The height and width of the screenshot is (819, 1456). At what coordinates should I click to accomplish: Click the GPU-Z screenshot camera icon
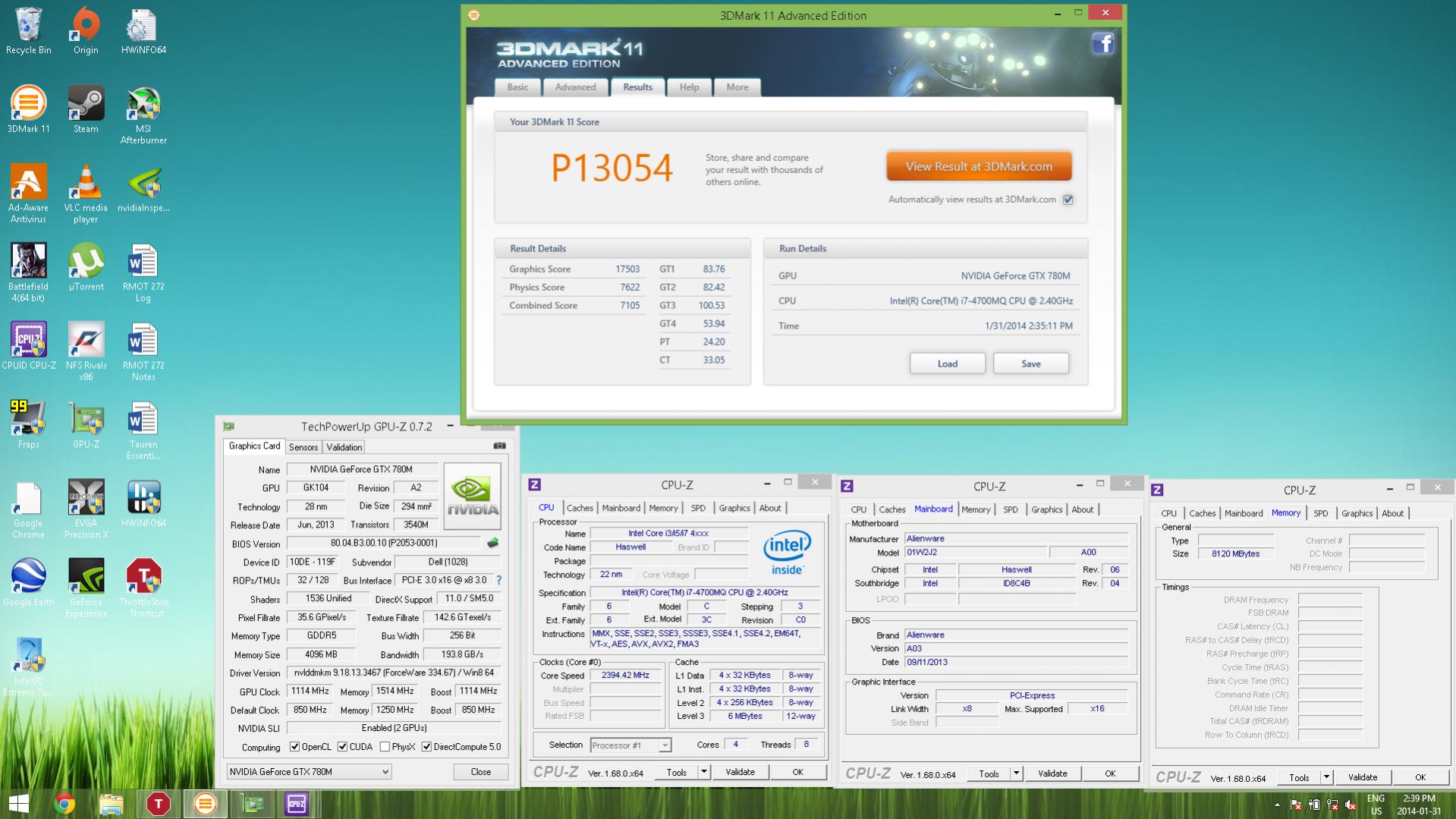pos(499,446)
